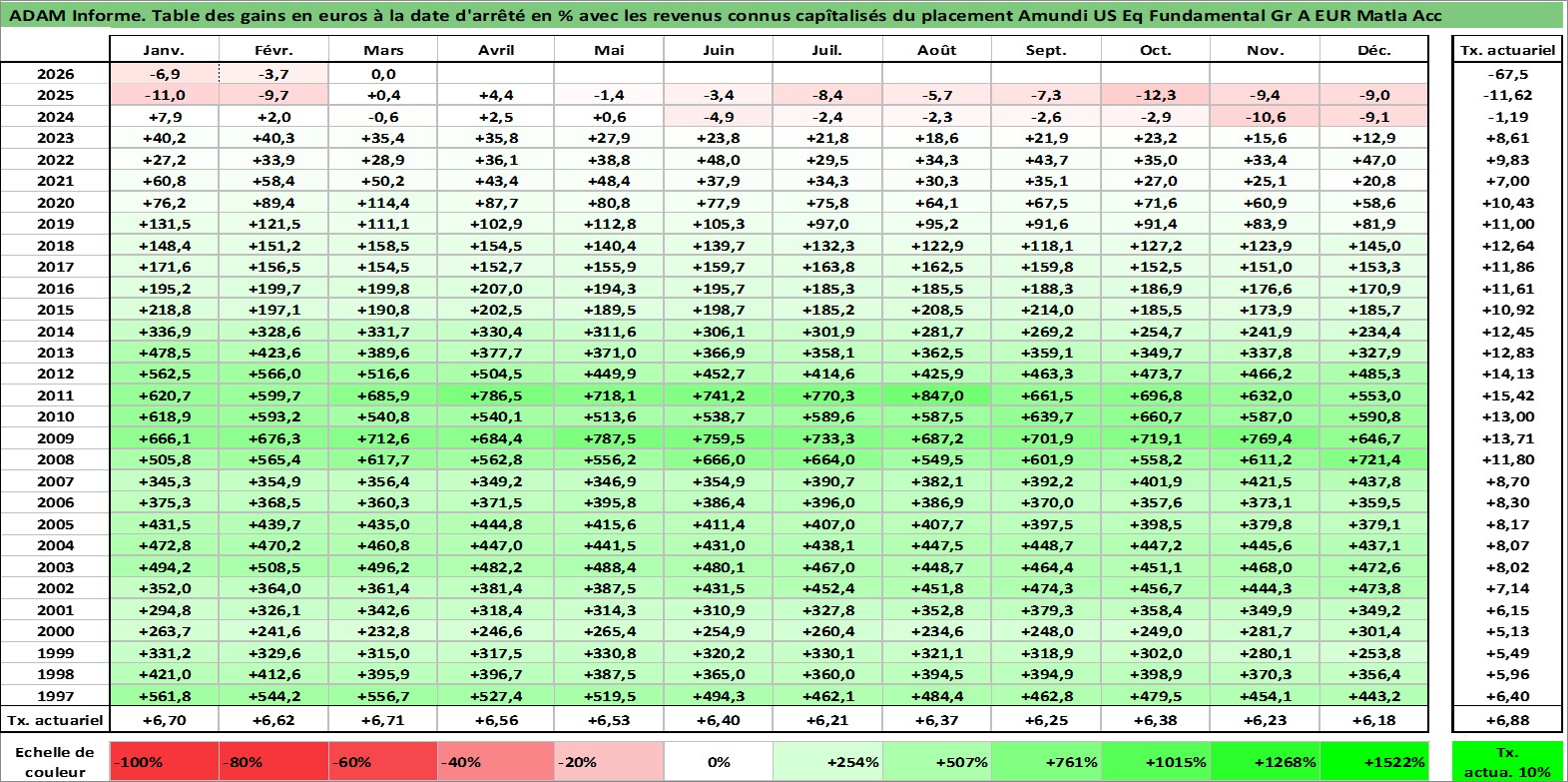Click the +1015% green scale swatch

click(1155, 762)
